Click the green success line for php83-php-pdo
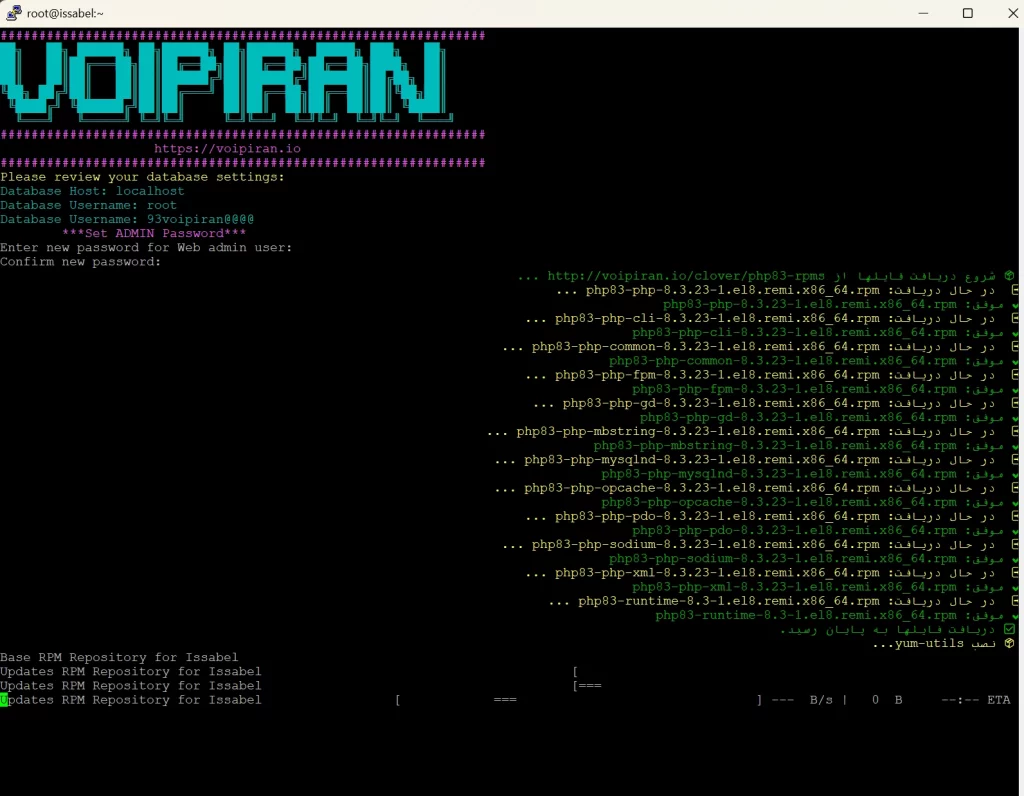This screenshot has height=796, width=1024. pos(825,531)
